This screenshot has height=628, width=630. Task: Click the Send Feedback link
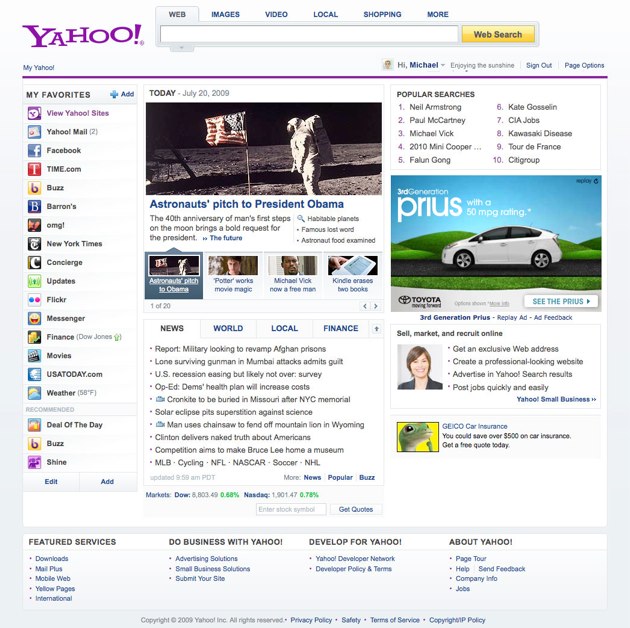coord(502,569)
